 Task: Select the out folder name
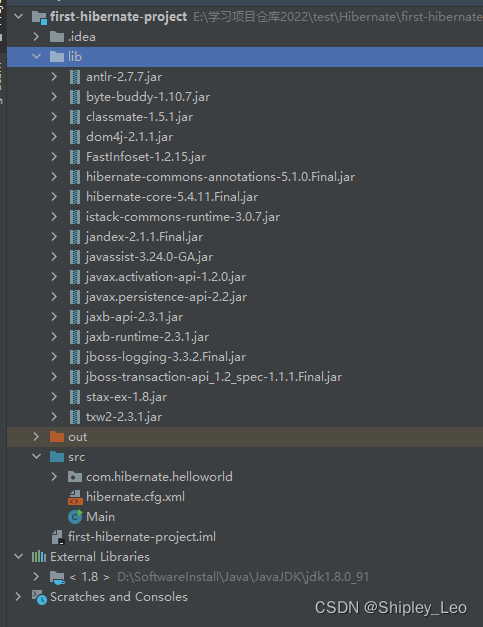pos(78,437)
